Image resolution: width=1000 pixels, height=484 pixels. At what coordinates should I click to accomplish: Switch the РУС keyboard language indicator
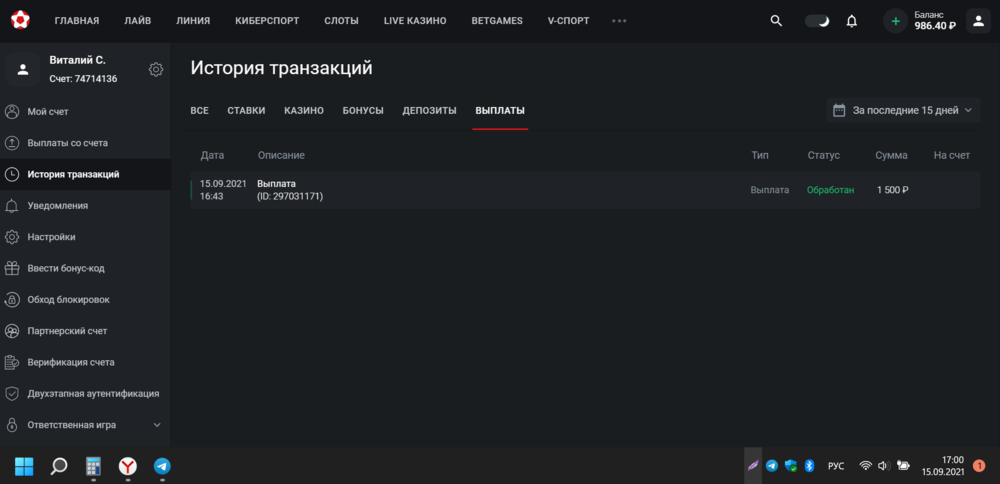pyautogui.click(x=835, y=466)
